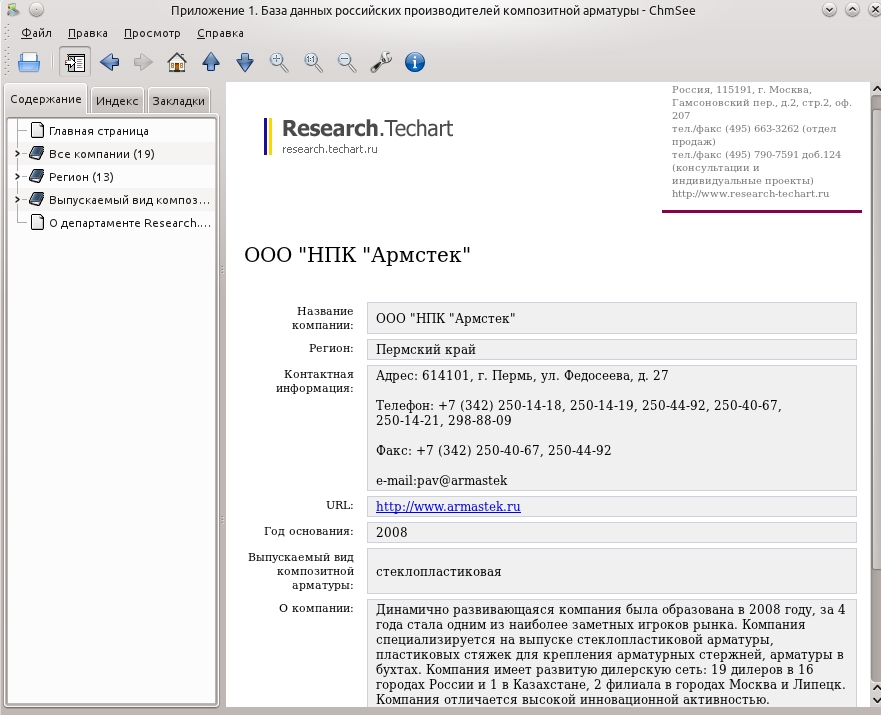The height and width of the screenshot is (715, 881).
Task: Click the Print toolbar icon
Action: (x=29, y=62)
